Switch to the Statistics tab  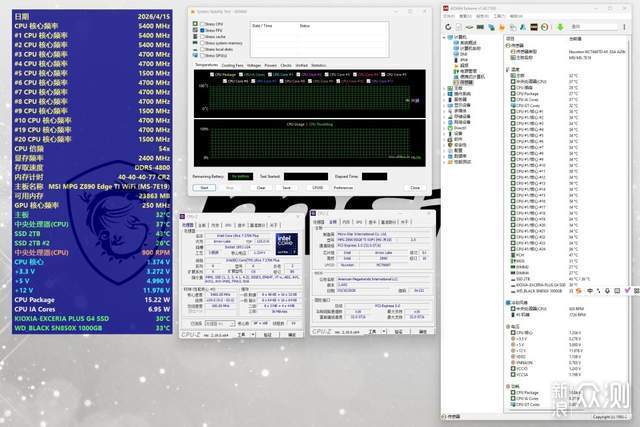pos(319,65)
